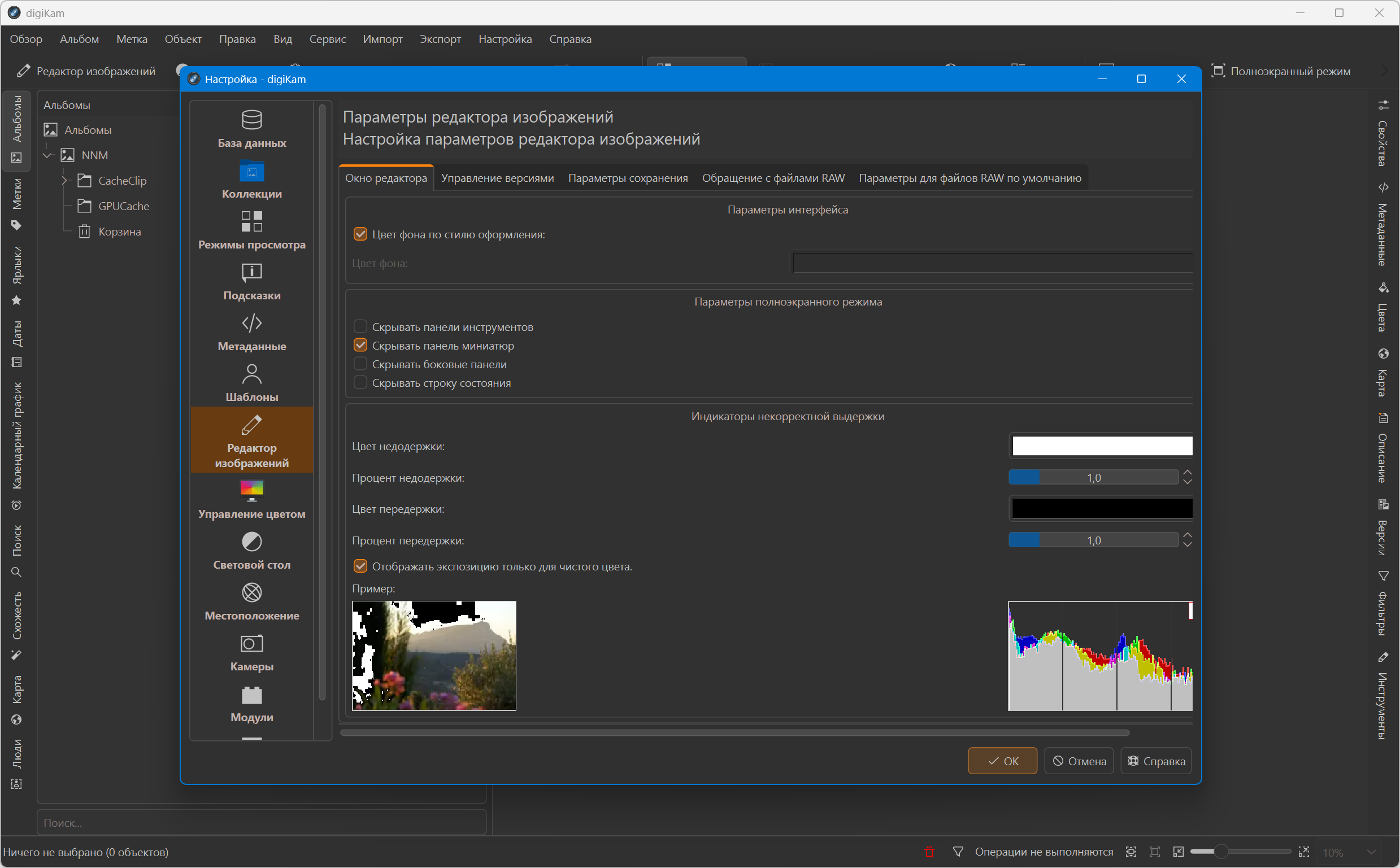Select the Color Management settings icon
The width and height of the screenshot is (1400, 868).
[x=251, y=491]
